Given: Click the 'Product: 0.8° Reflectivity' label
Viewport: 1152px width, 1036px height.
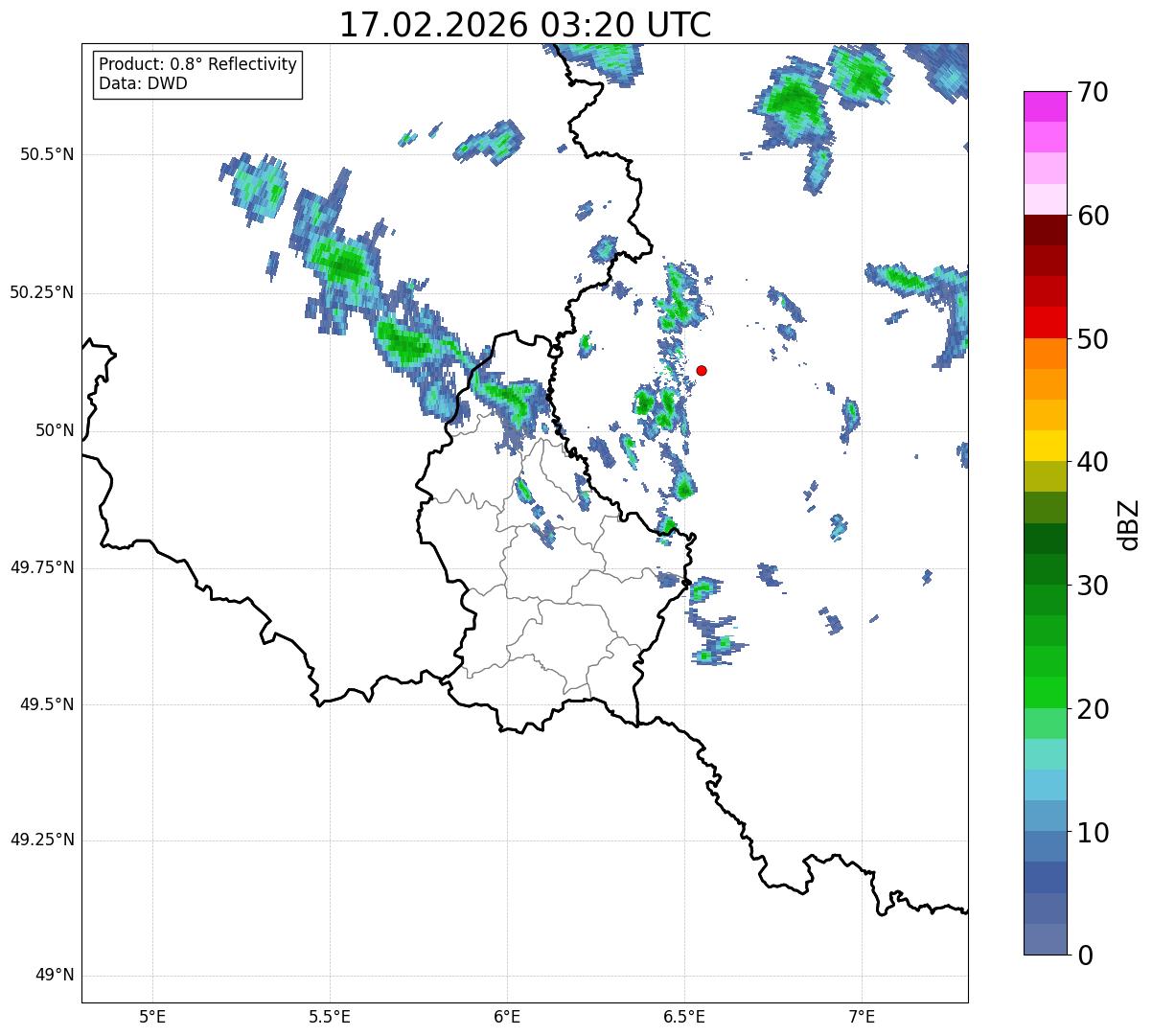Looking at the screenshot, I should (x=198, y=64).
